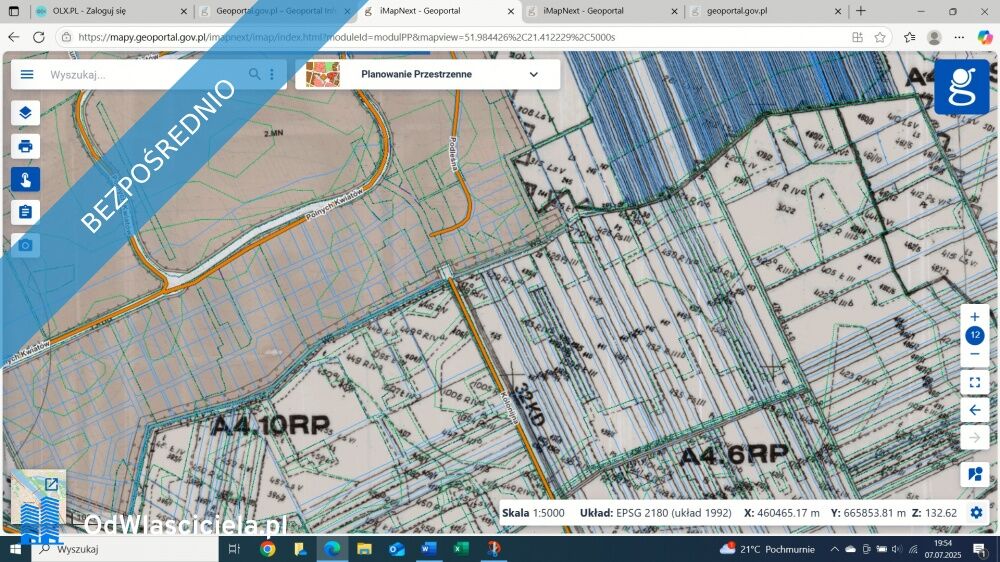The image size is (1000, 562).
Task: Add page to favorites star
Action: pyautogui.click(x=880, y=37)
